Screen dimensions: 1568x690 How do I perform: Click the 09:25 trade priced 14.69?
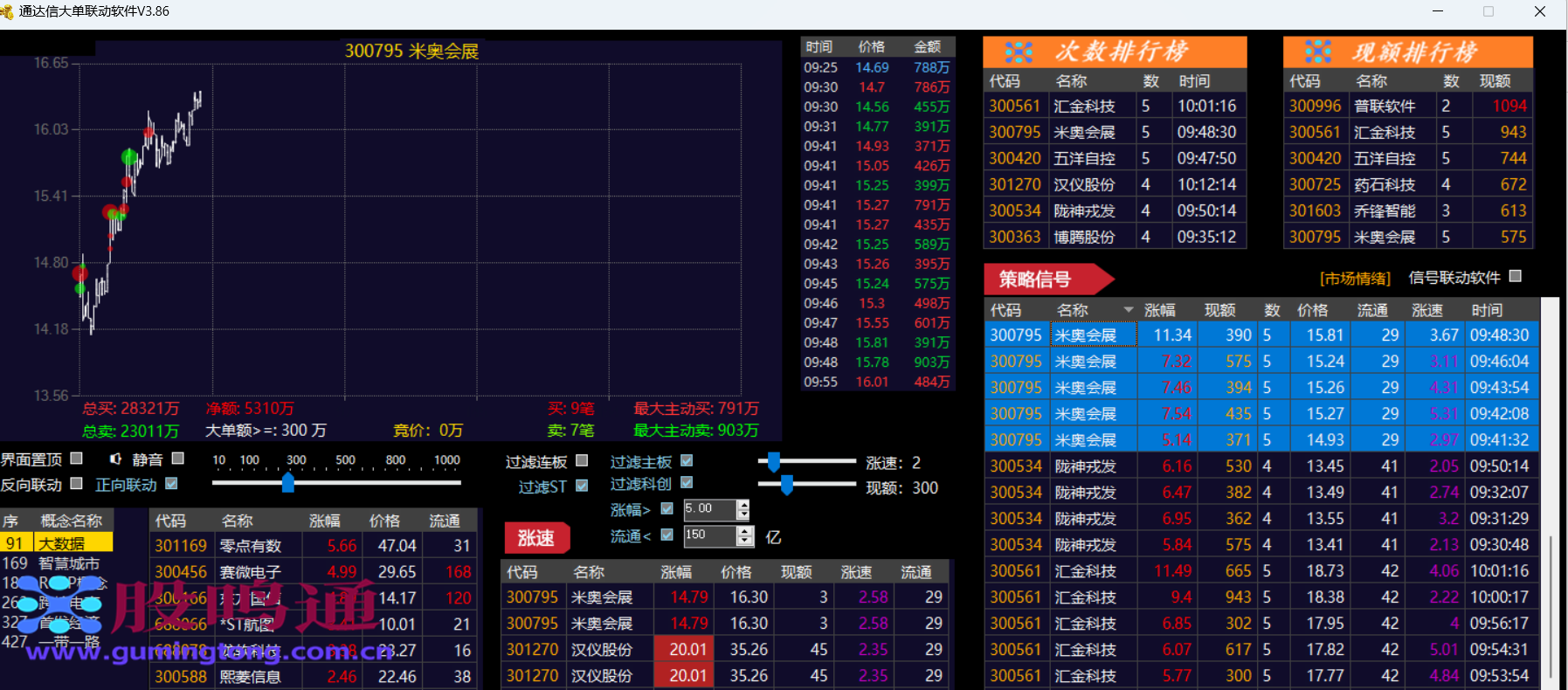pos(877,67)
